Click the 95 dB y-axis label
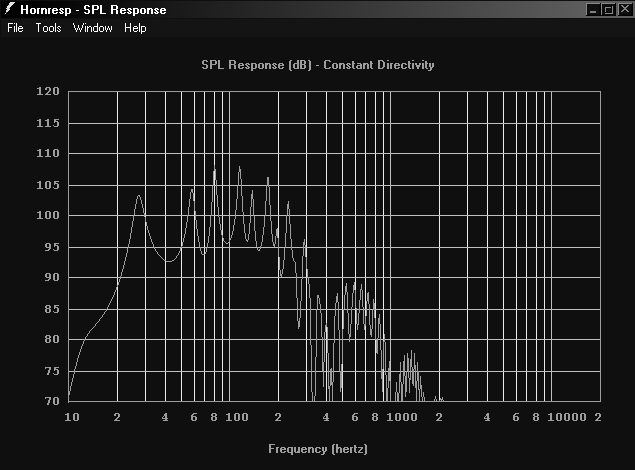The image size is (635, 470). [52, 247]
